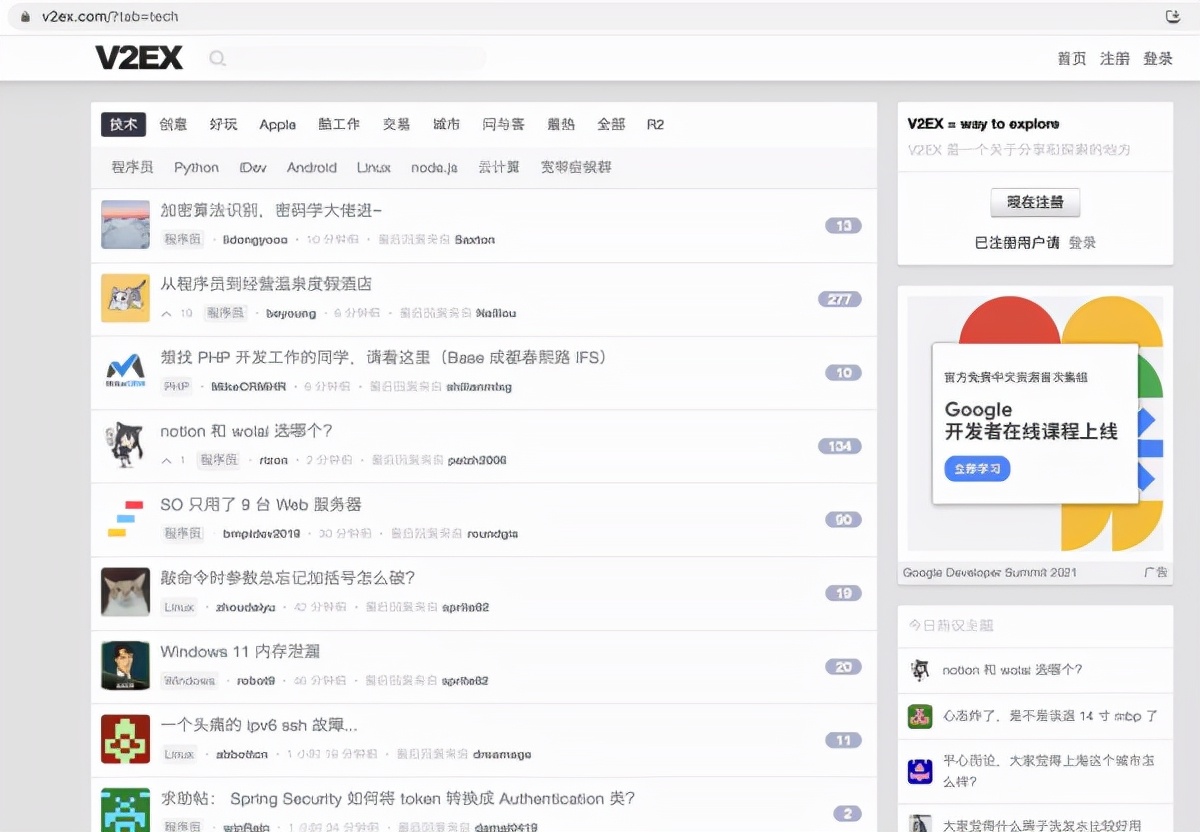Screen dimensions: 1200x832
Task: Click the MikeCRMHR company avatar on the PHP job post
Action: pyautogui.click(x=124, y=372)
